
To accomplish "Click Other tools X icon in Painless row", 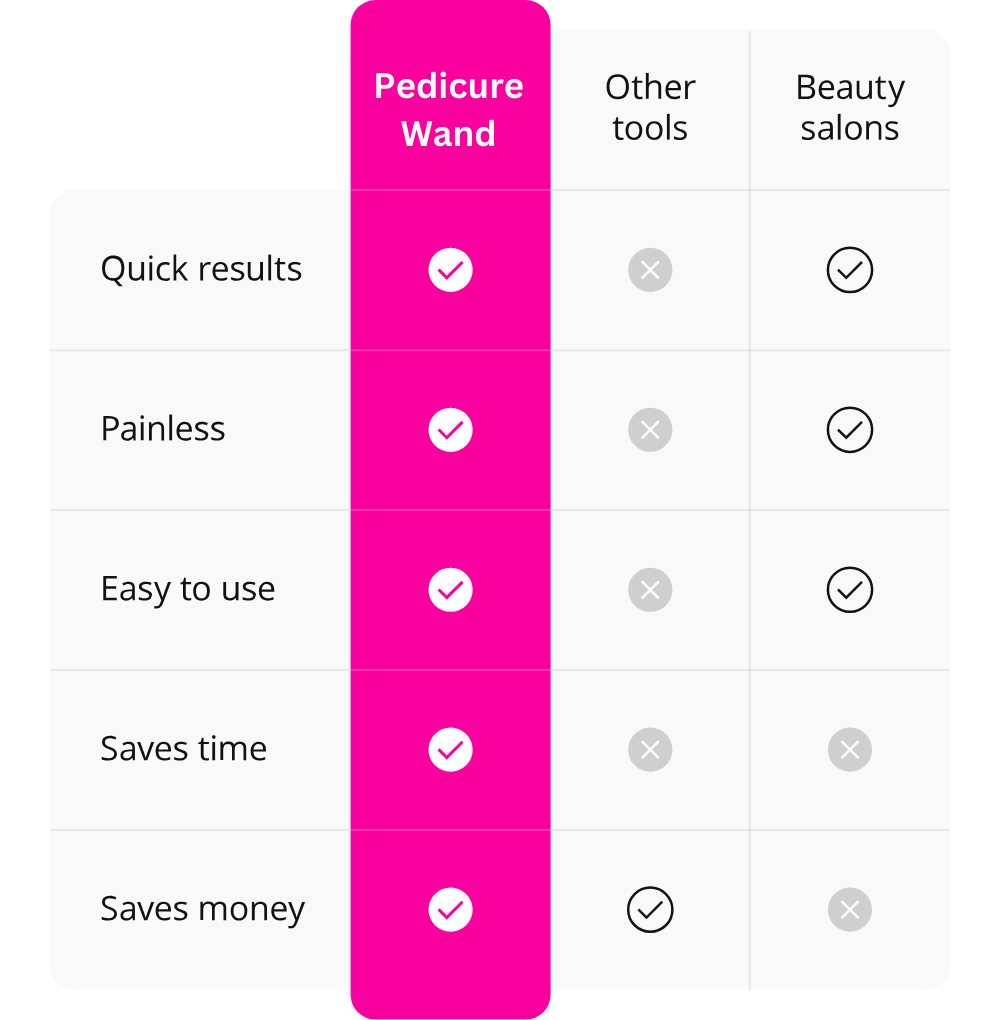I will point(650,430).
